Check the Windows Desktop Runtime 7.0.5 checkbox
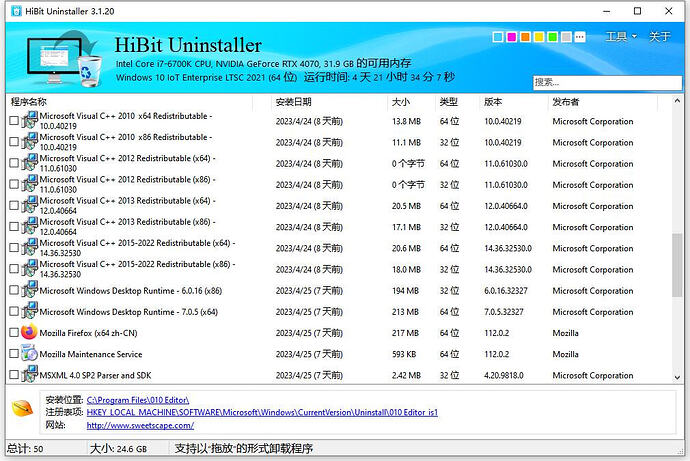Image resolution: width=690 pixels, height=461 pixels. click(x=14, y=311)
